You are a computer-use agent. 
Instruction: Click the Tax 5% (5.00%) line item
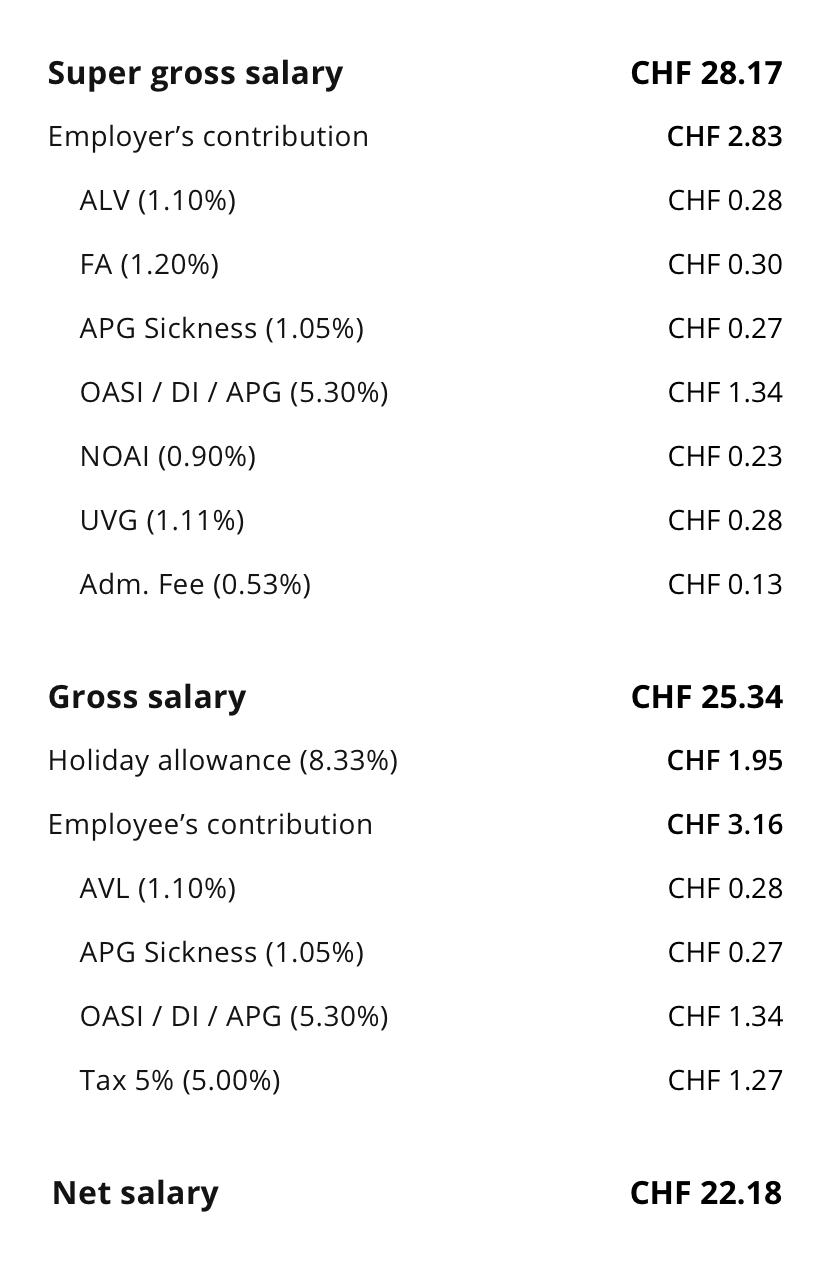(x=180, y=1080)
